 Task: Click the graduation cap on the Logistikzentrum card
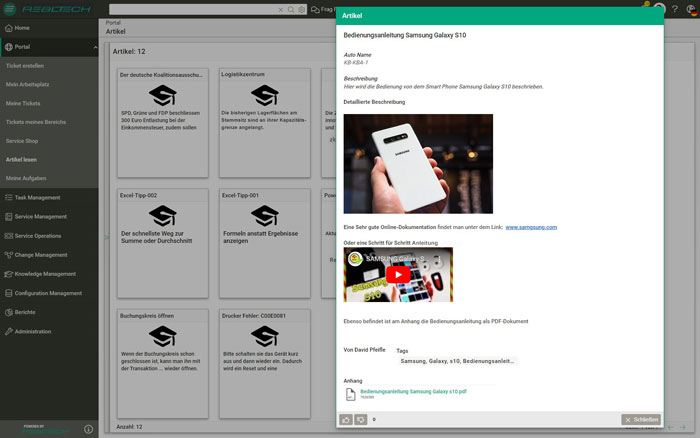pyautogui.click(x=265, y=95)
